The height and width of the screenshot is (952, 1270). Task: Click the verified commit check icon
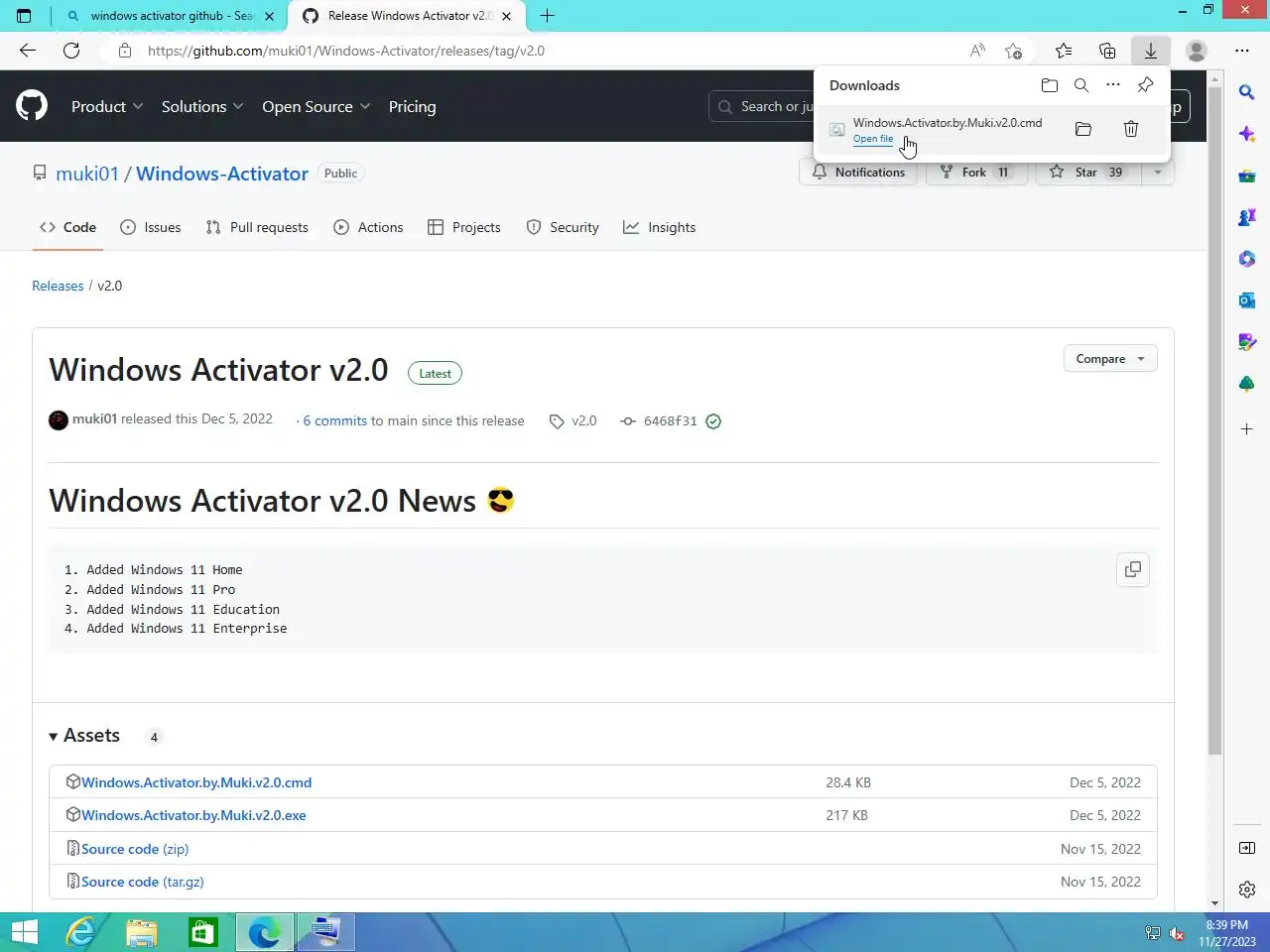click(x=713, y=421)
